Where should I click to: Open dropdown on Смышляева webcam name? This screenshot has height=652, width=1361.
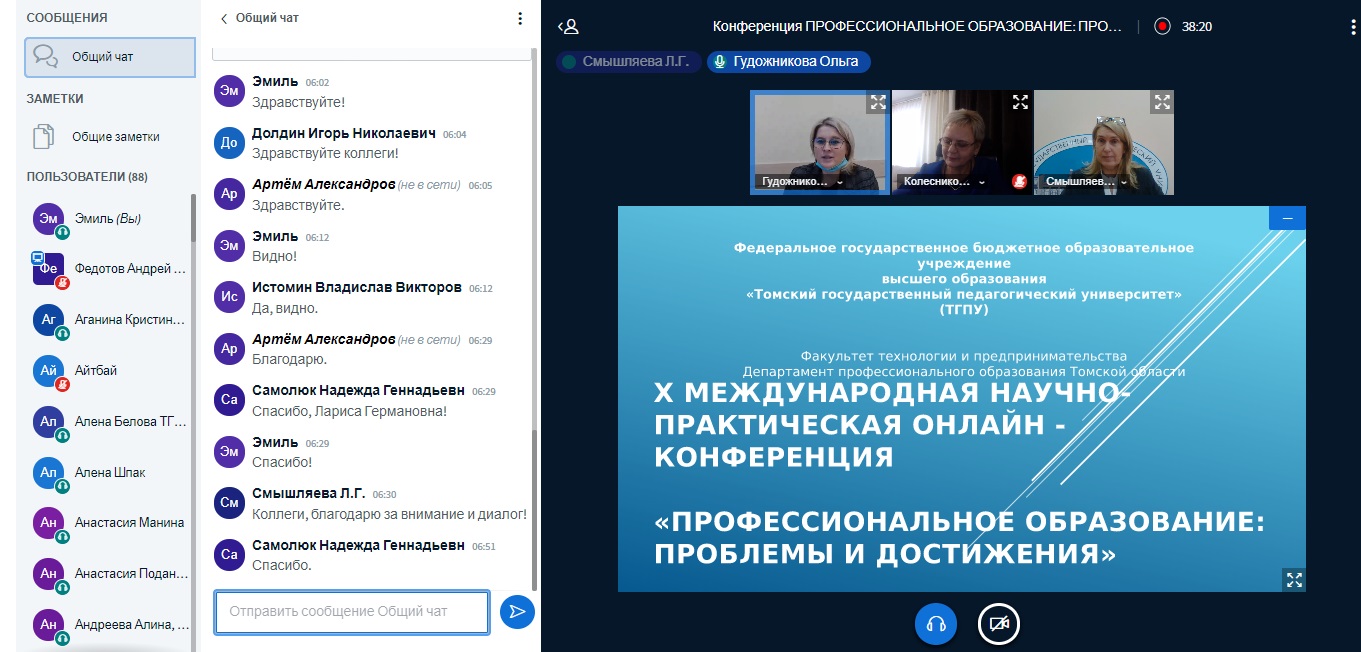click(1124, 183)
